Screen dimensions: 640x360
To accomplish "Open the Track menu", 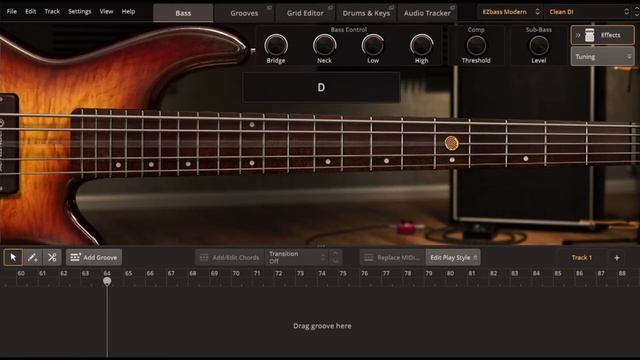I will 52,11.
